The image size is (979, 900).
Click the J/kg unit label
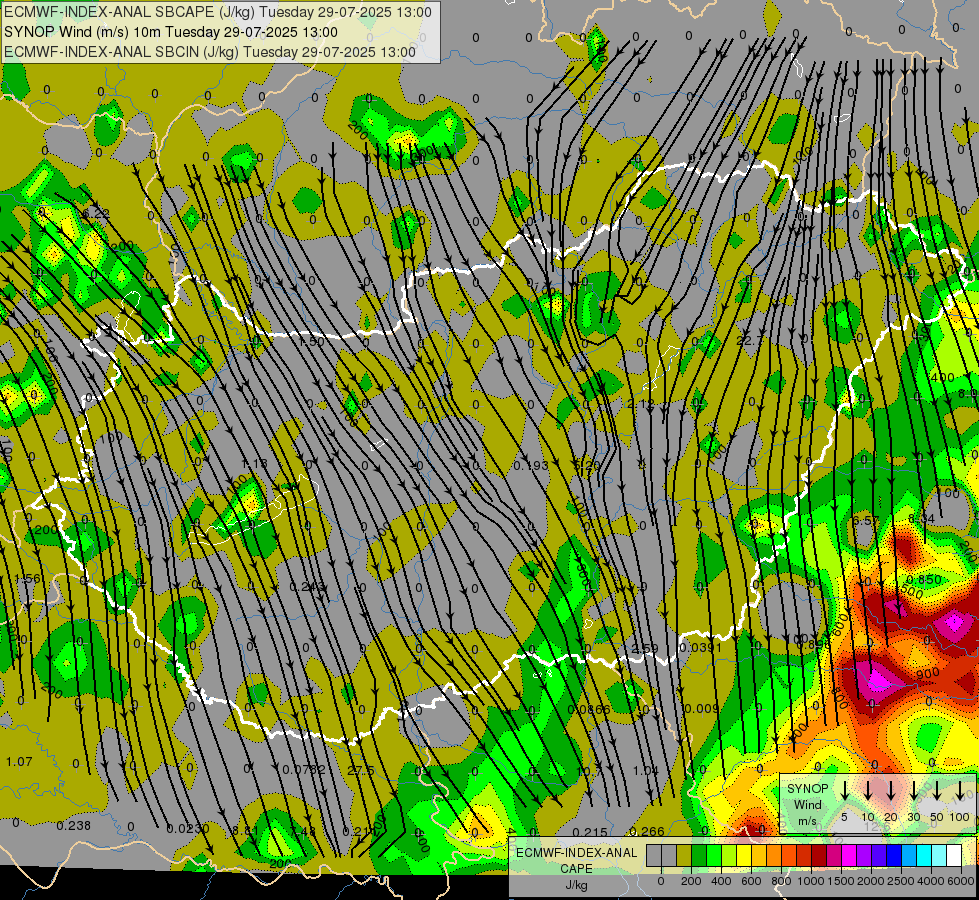point(576,885)
